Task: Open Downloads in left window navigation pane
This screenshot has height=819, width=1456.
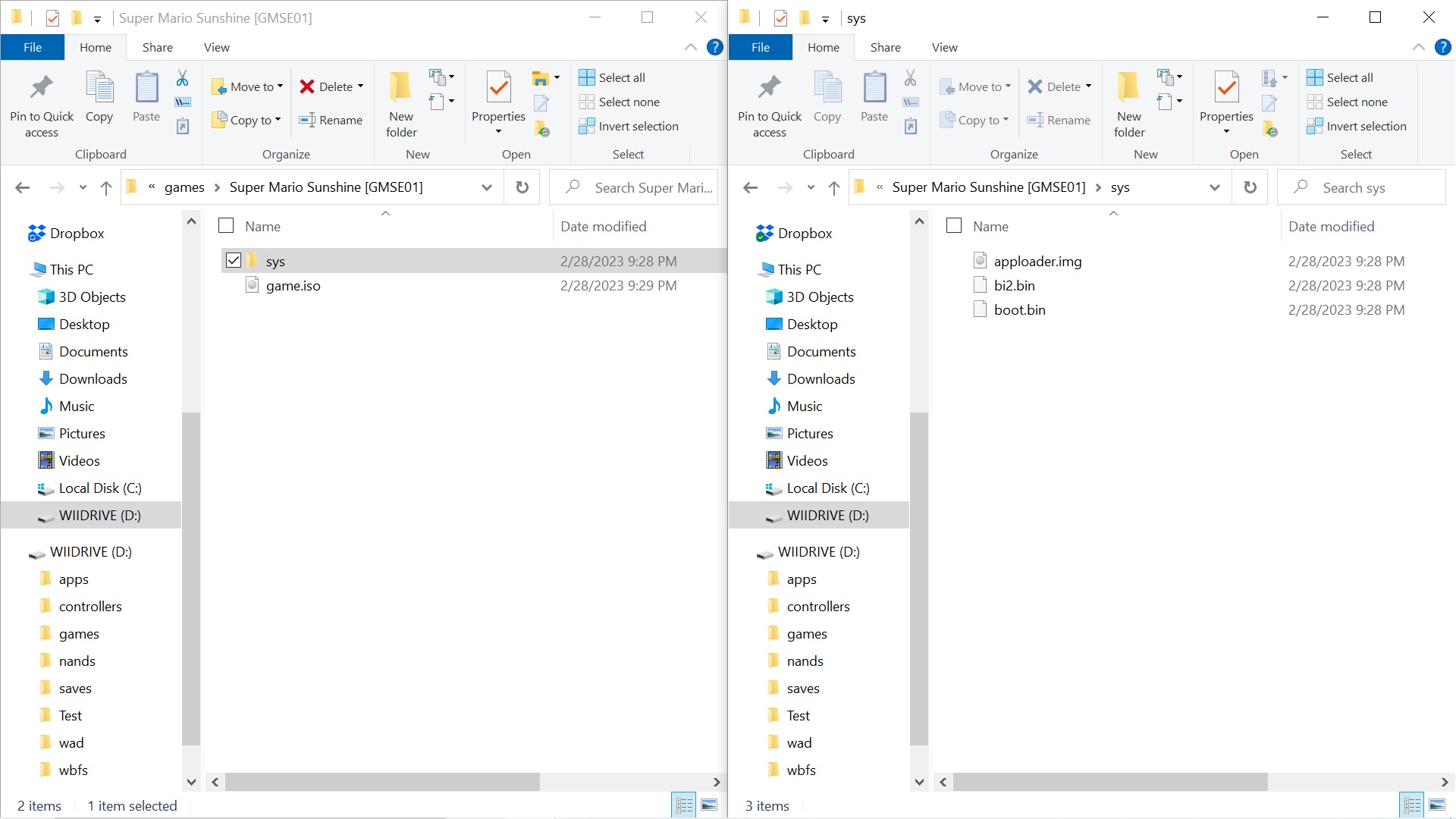Action: point(93,378)
